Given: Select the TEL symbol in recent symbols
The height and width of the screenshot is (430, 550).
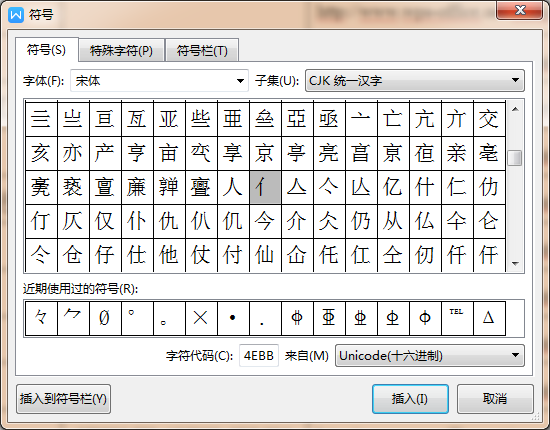Looking at the screenshot, I should [457, 318].
